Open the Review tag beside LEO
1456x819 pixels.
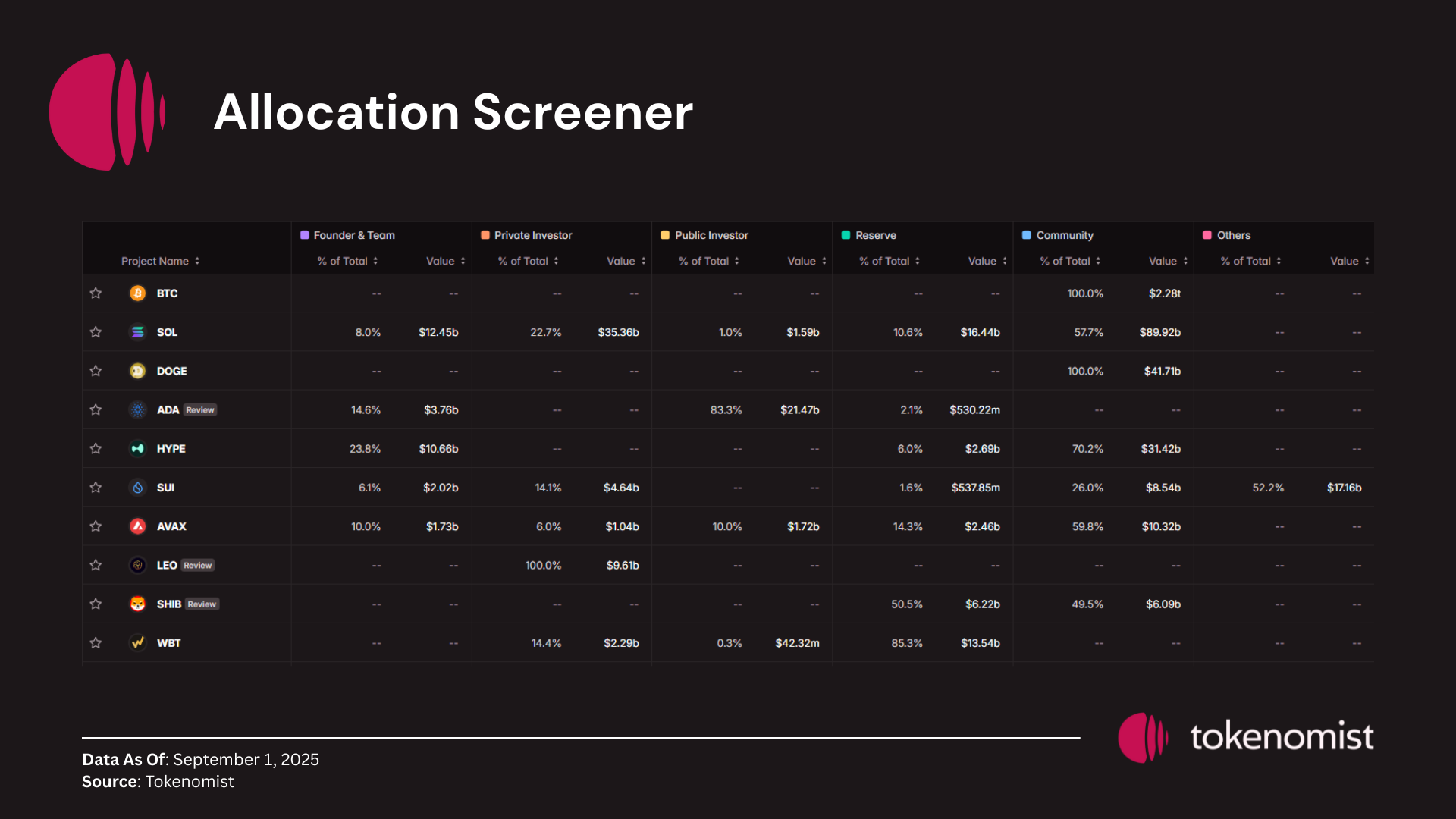click(197, 566)
